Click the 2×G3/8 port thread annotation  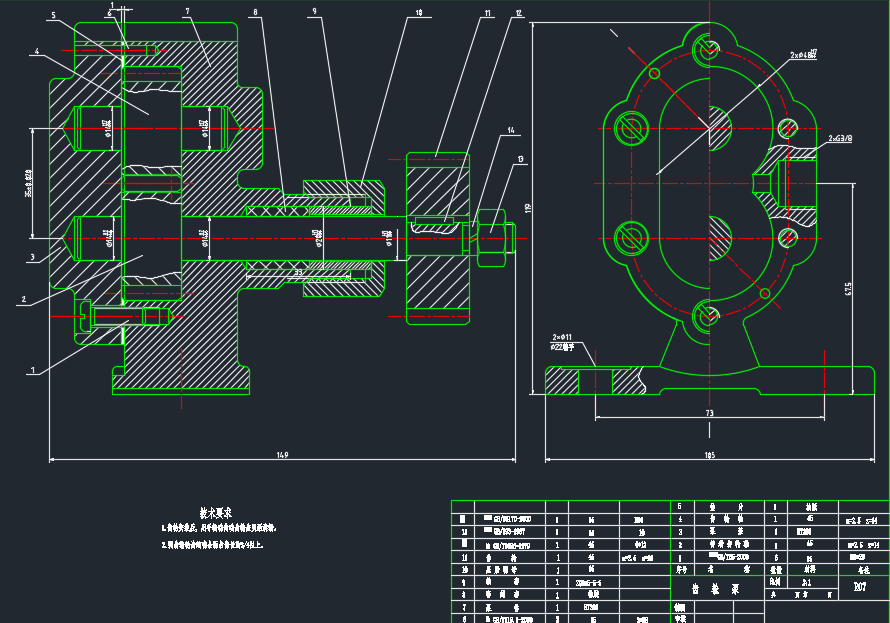840,138
